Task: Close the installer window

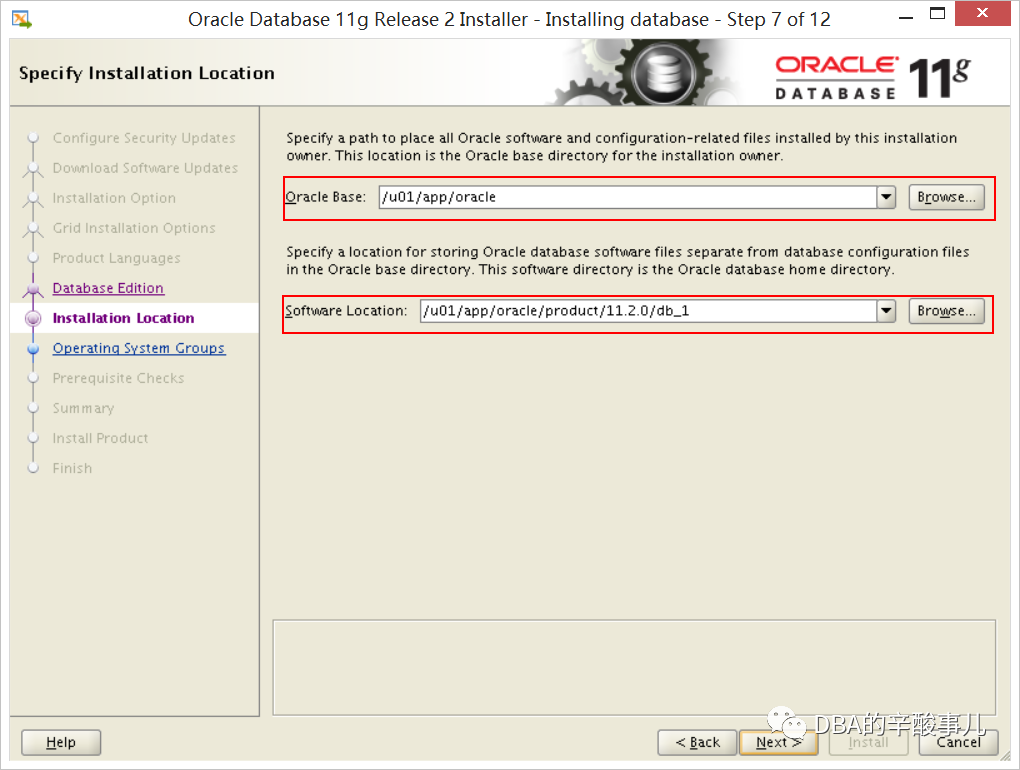Action: [x=982, y=13]
